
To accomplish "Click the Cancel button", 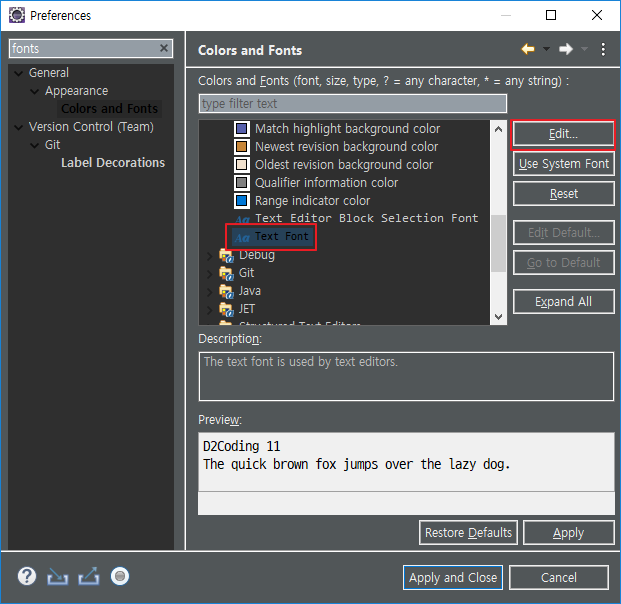I will 558,577.
